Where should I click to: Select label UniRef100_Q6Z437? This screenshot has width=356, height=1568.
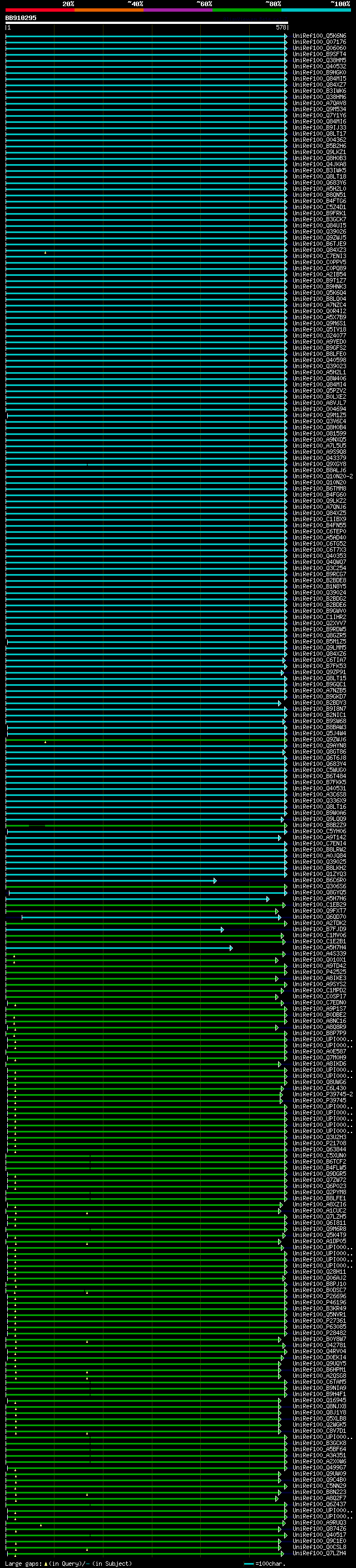319,1504
